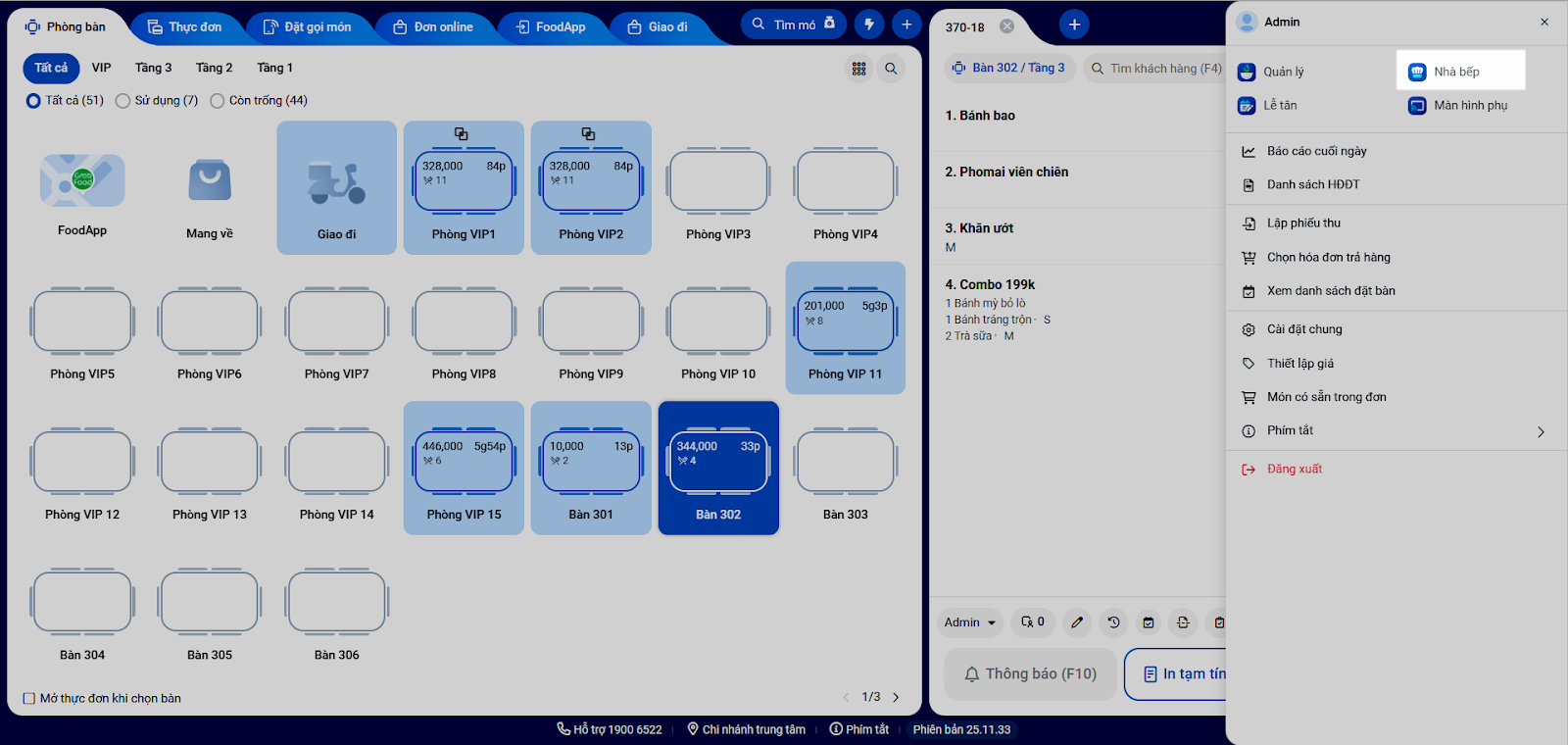Select the Tất cả area filter pill
This screenshot has height=745, width=1568.
tap(51, 68)
